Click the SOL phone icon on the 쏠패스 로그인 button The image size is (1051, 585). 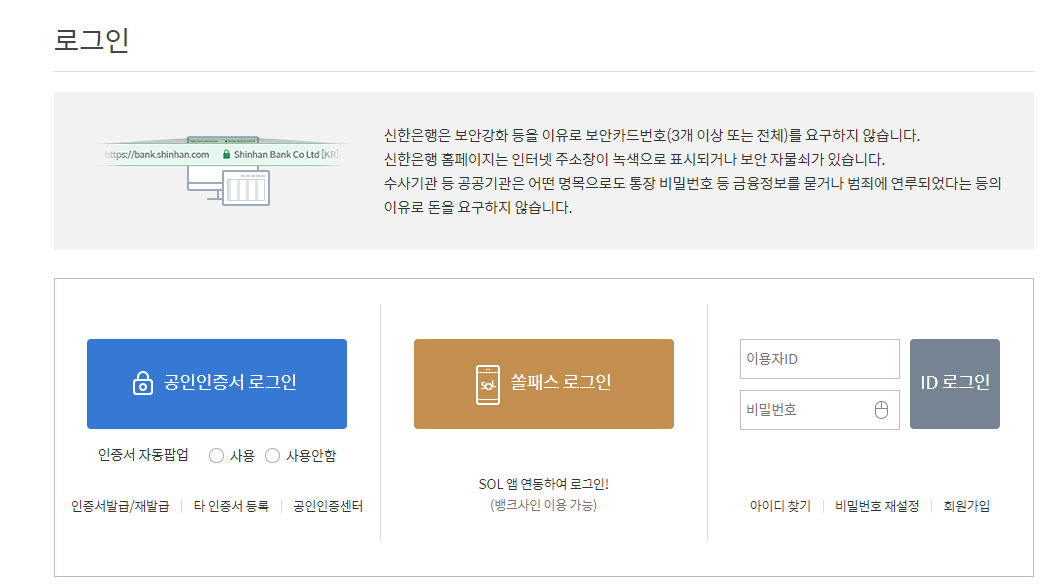tap(487, 385)
